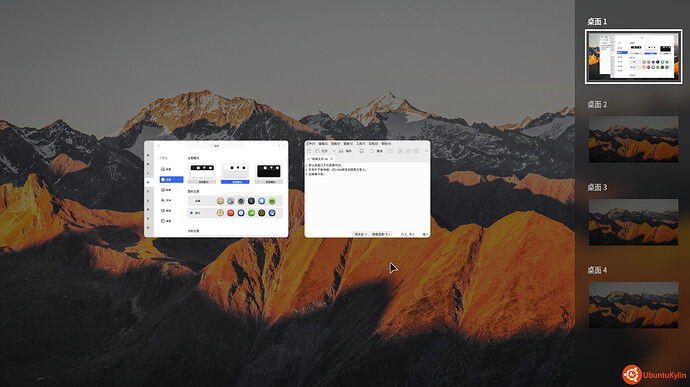
Task: Open the File menu in text editor
Action: point(311,144)
